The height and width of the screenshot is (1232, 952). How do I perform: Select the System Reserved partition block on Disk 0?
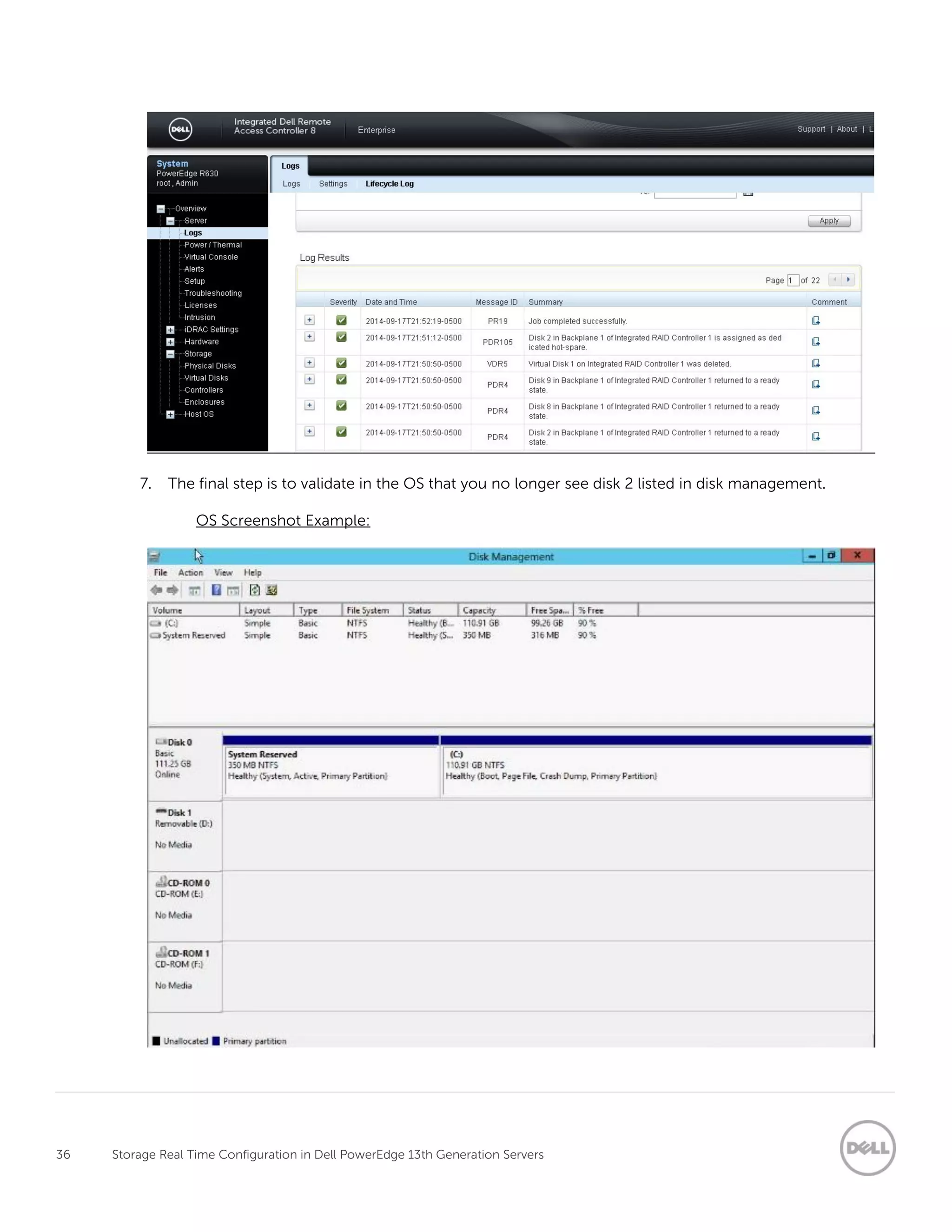coord(331,767)
